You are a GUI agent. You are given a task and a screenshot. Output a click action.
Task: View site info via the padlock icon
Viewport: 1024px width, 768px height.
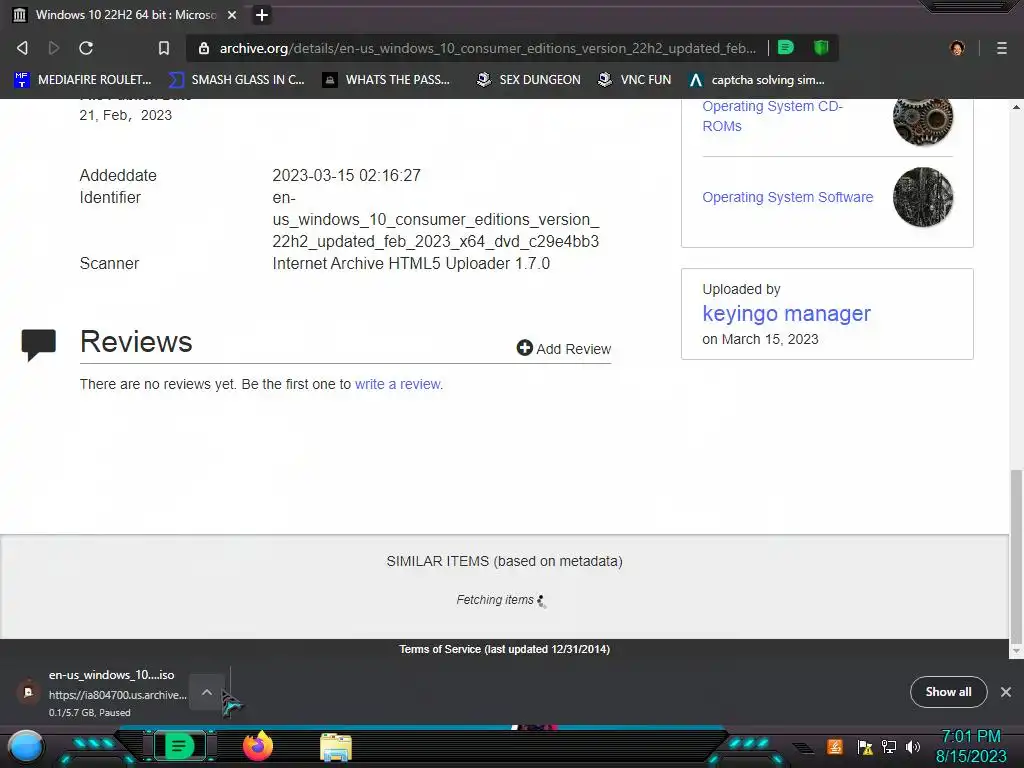pyautogui.click(x=204, y=48)
